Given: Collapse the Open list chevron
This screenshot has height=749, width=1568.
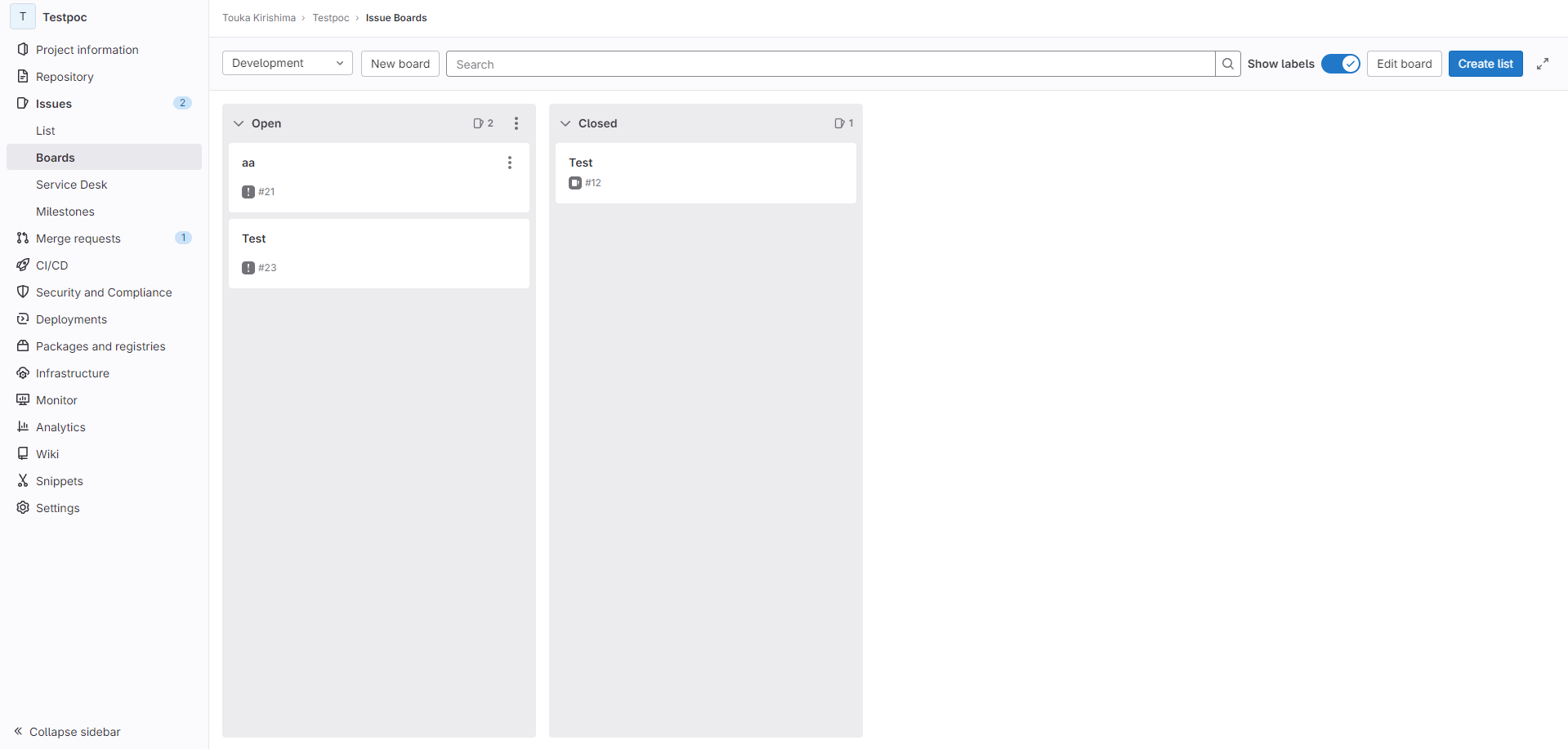Looking at the screenshot, I should click(239, 123).
